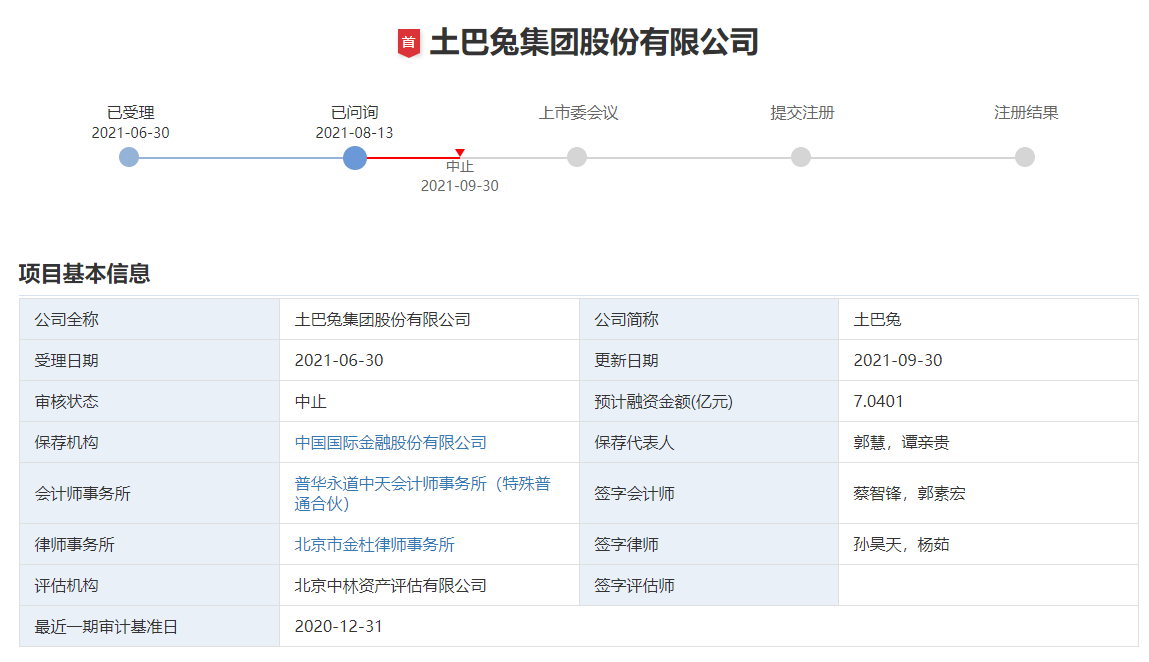The image size is (1149, 662).
Task: Select the 预计融资金额 value 7.0401
Action: point(877,401)
